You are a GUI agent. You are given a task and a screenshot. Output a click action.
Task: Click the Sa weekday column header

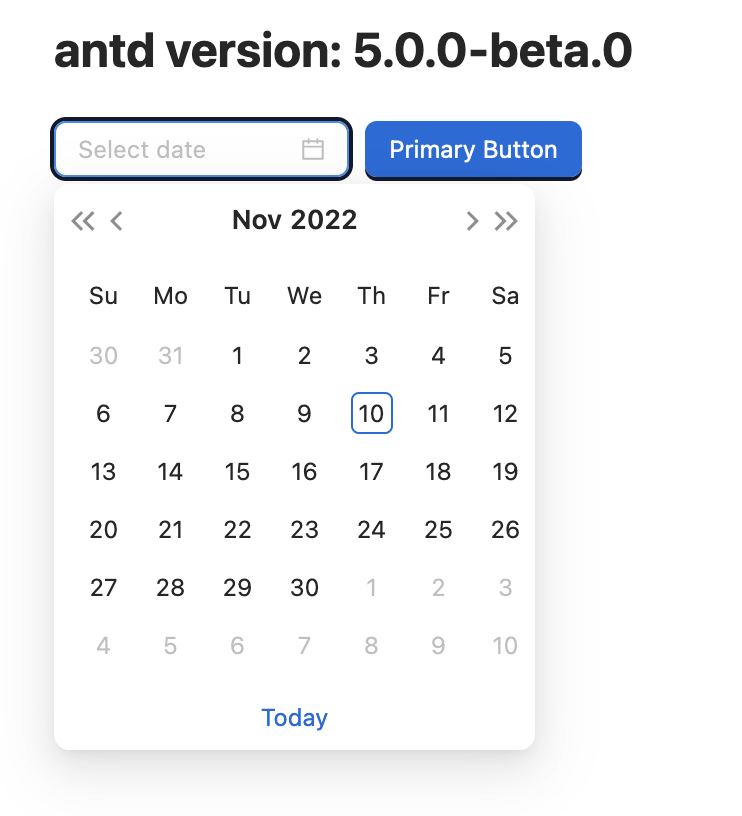coord(505,296)
